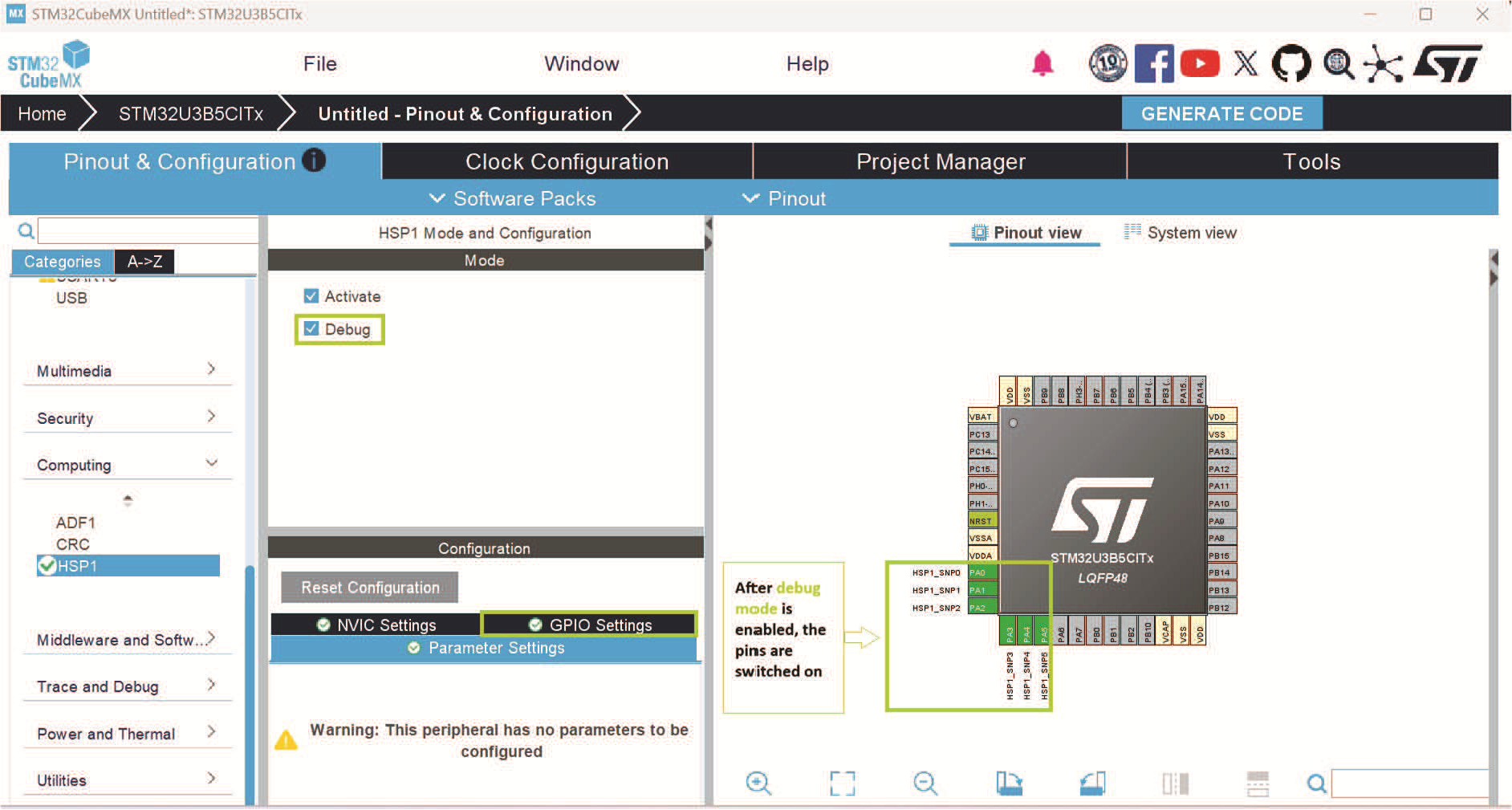This screenshot has width=1512, height=810.
Task: Open the ST community network icon
Action: point(1384,64)
